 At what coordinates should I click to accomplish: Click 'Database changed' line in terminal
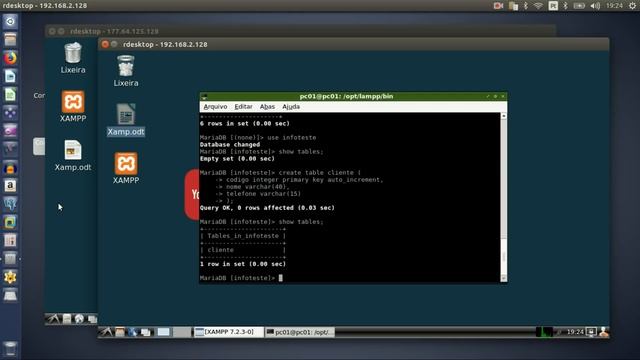coord(230,144)
